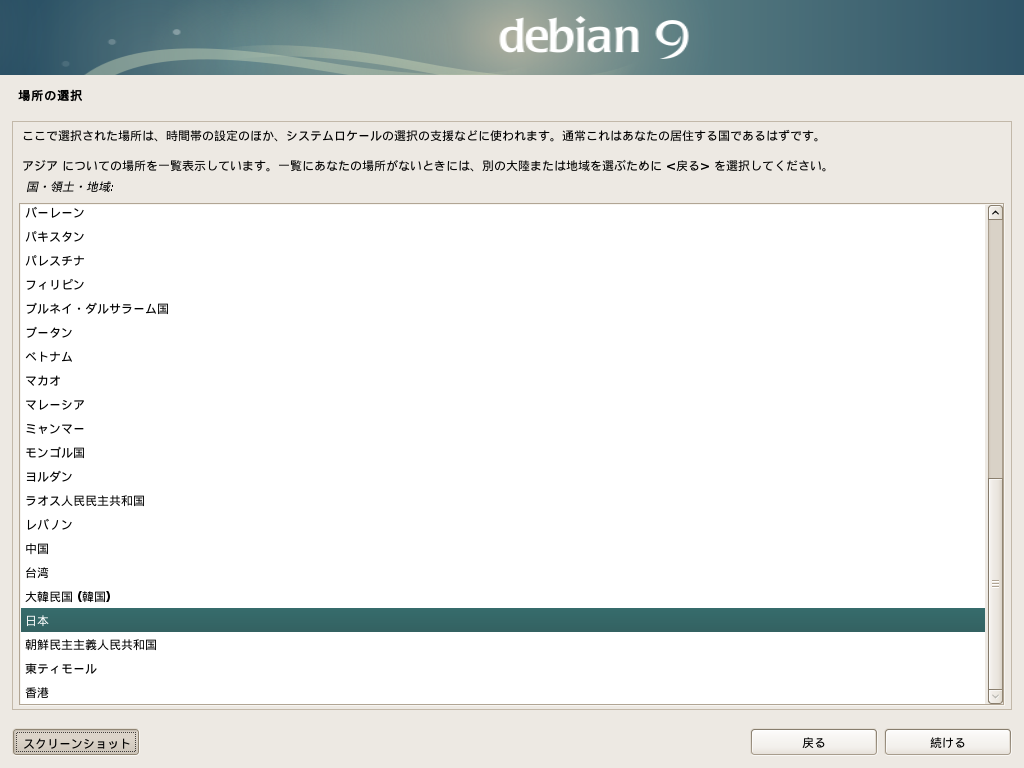
Task: Click the 戻る button
Action: tap(813, 743)
